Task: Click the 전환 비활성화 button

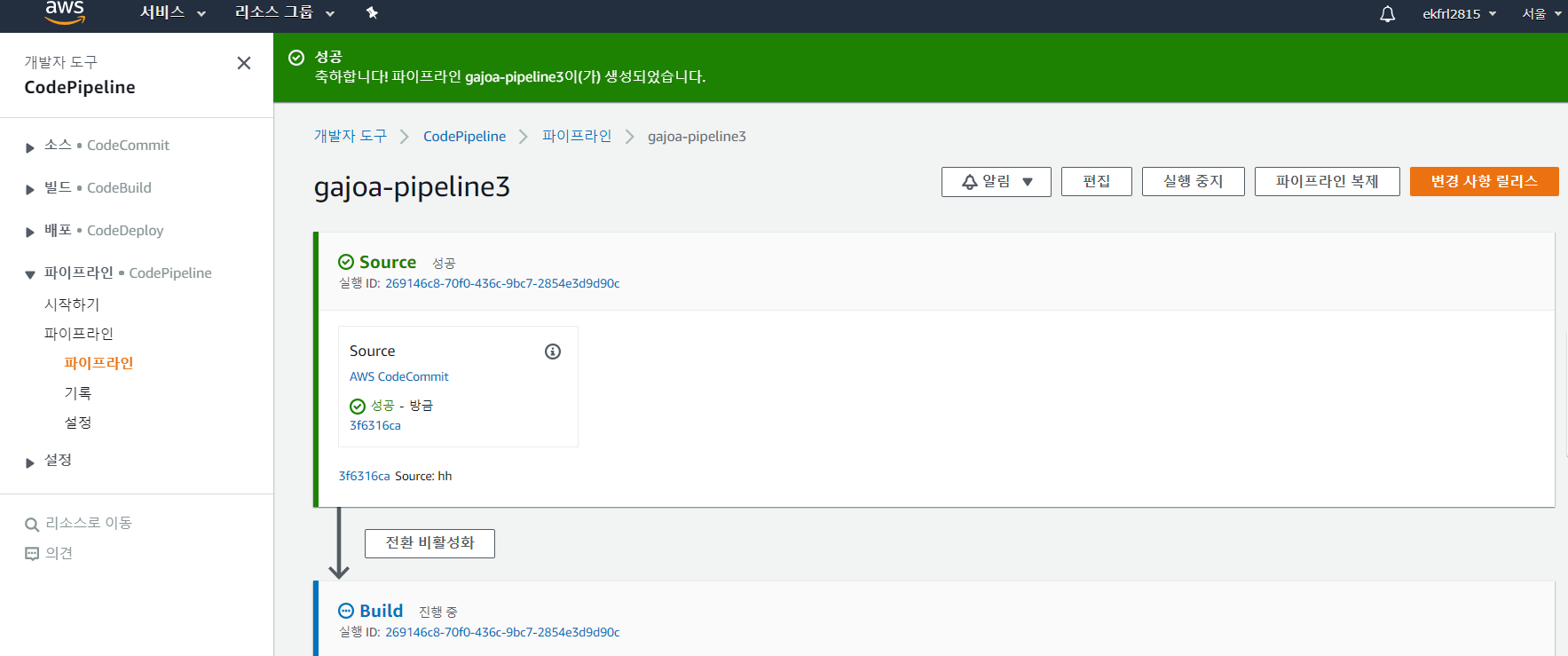Action: (x=429, y=543)
